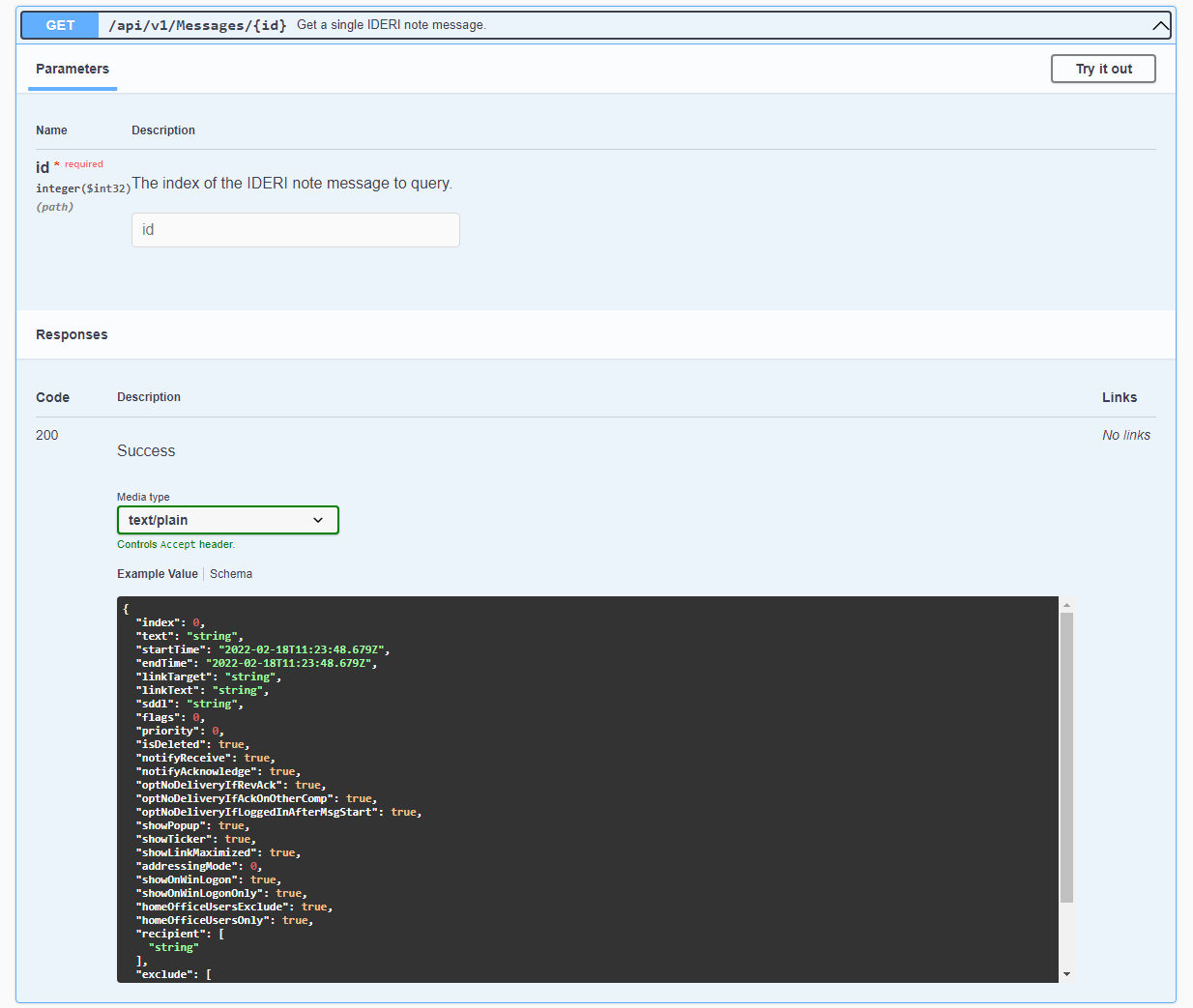Click the "showTicker": true line

click(x=196, y=839)
